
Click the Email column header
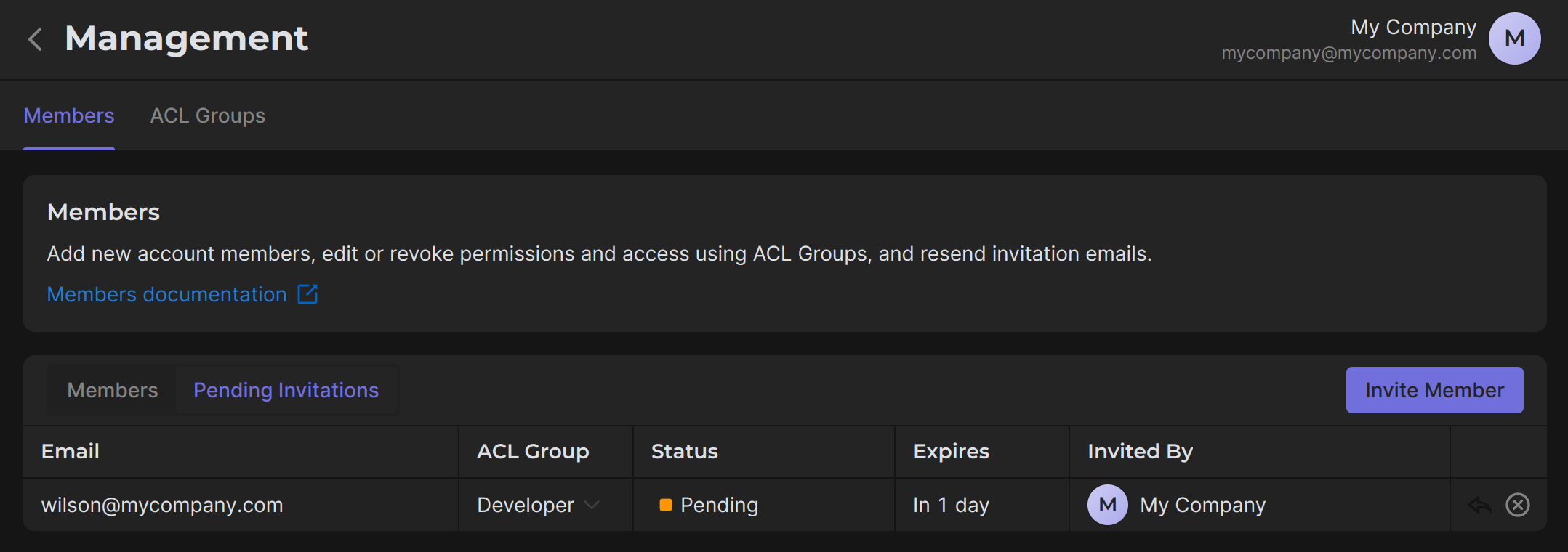(x=71, y=451)
